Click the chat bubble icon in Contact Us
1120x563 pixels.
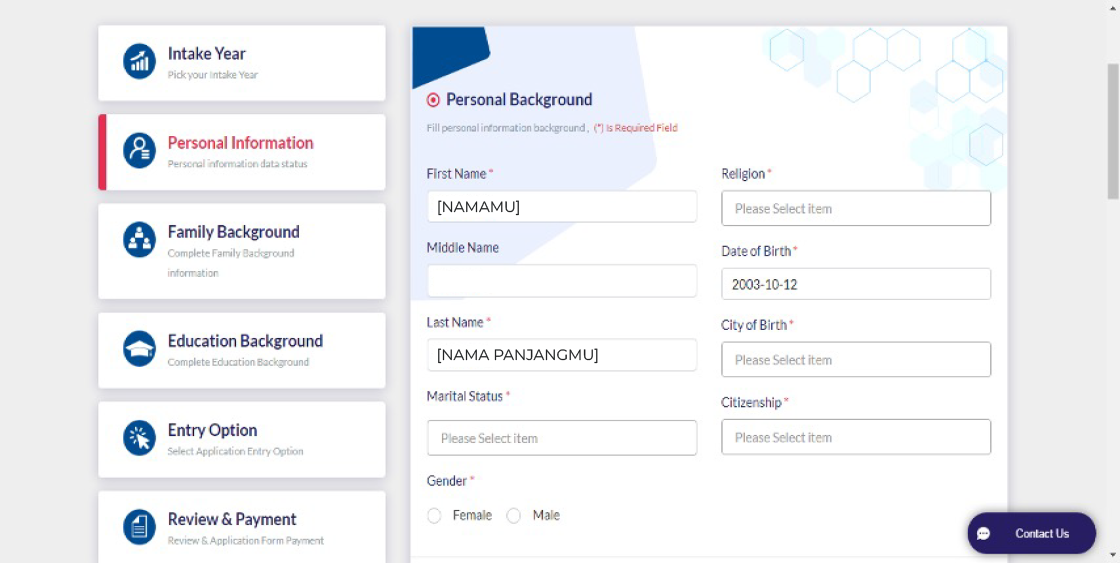click(984, 534)
